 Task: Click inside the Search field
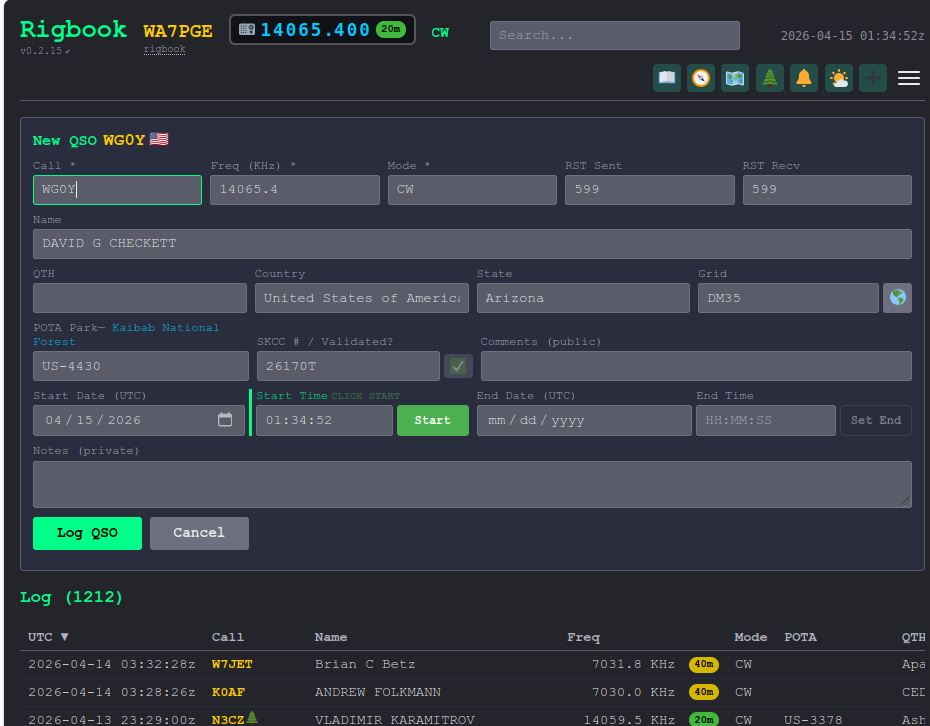614,35
